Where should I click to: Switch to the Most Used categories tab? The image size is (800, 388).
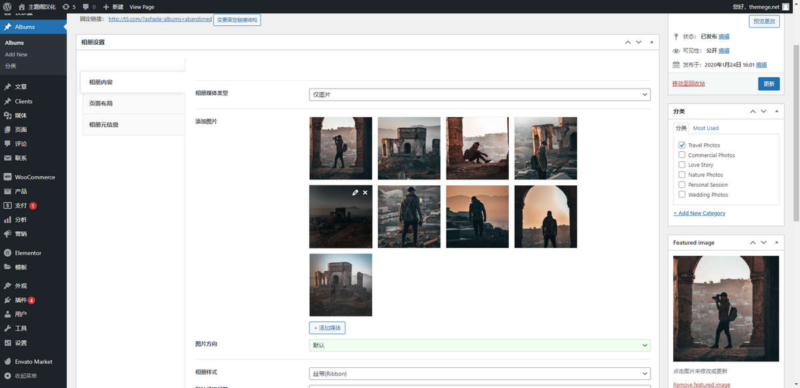pos(706,128)
